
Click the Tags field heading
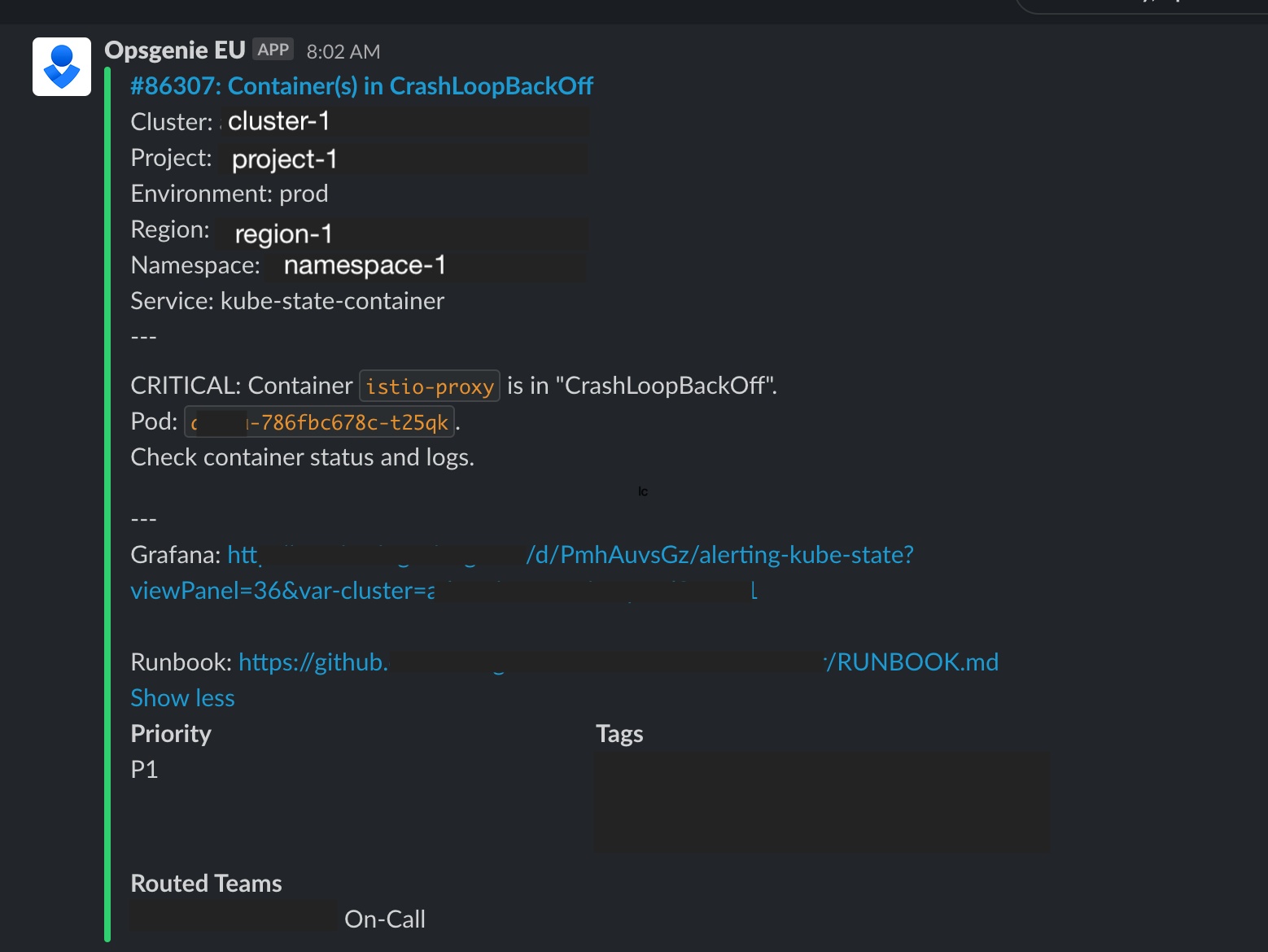click(619, 734)
